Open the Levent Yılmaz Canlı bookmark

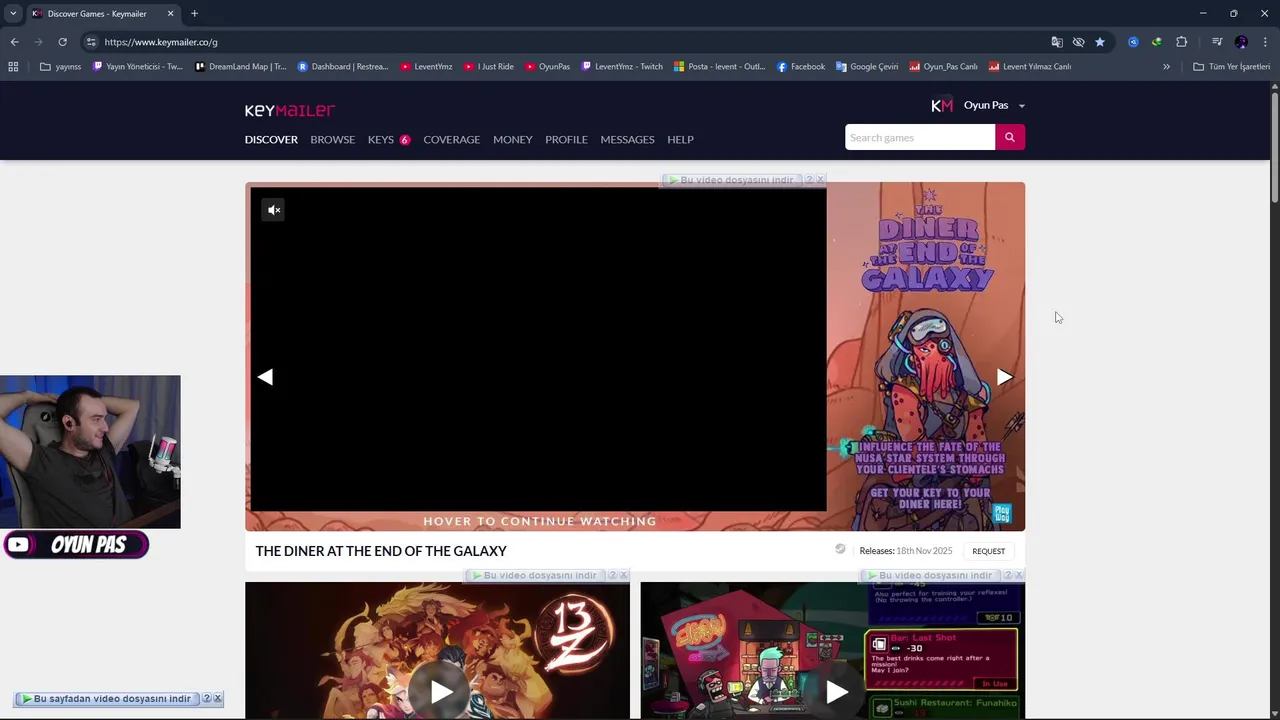click(1030, 67)
